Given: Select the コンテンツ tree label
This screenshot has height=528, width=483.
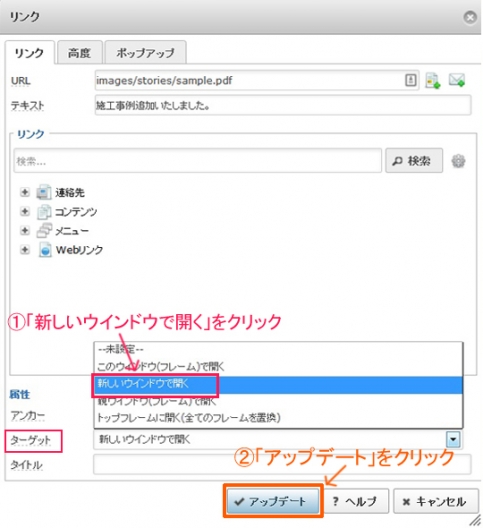Looking at the screenshot, I should [76, 212].
